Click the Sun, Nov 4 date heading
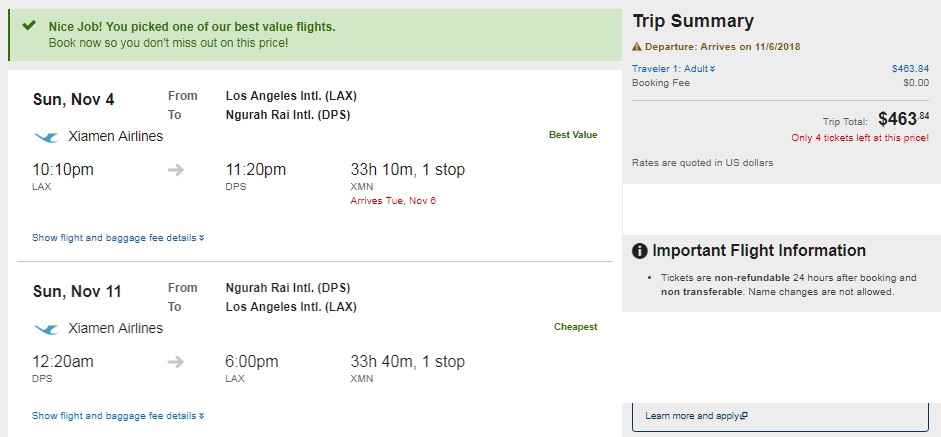The width and height of the screenshot is (941, 437). point(73,99)
